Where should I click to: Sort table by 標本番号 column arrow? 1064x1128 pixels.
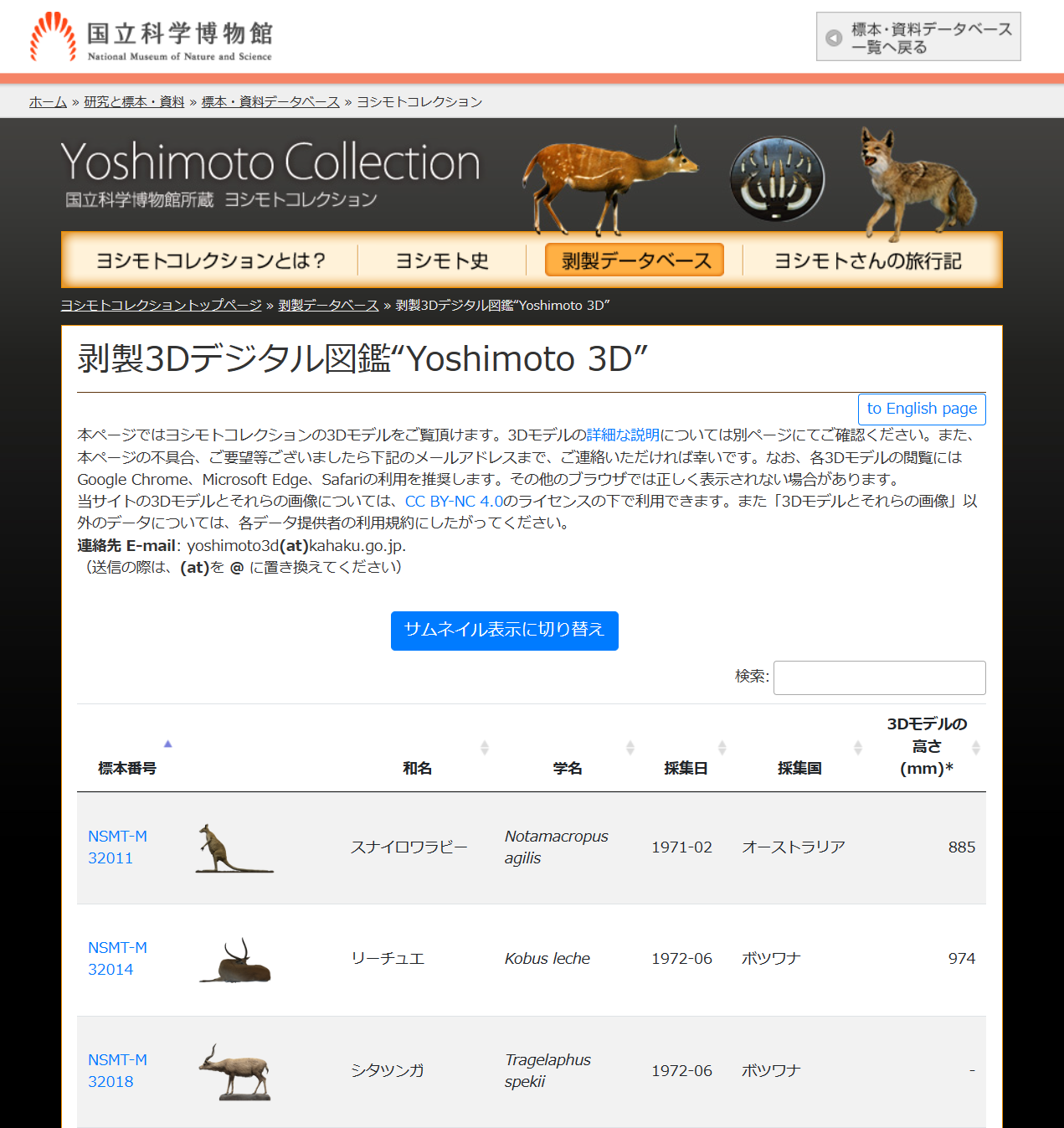coord(167,744)
